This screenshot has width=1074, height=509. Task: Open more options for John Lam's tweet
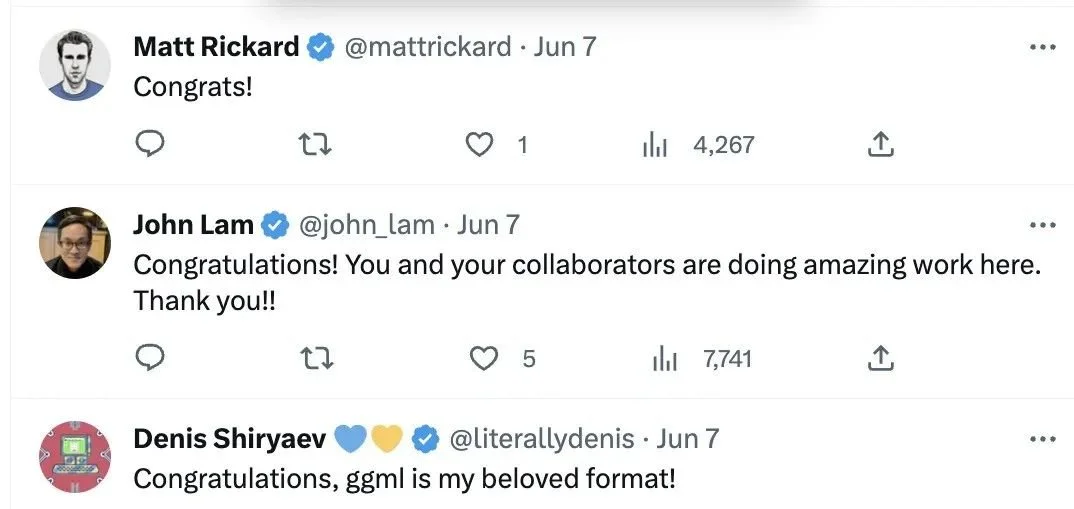(x=1043, y=225)
